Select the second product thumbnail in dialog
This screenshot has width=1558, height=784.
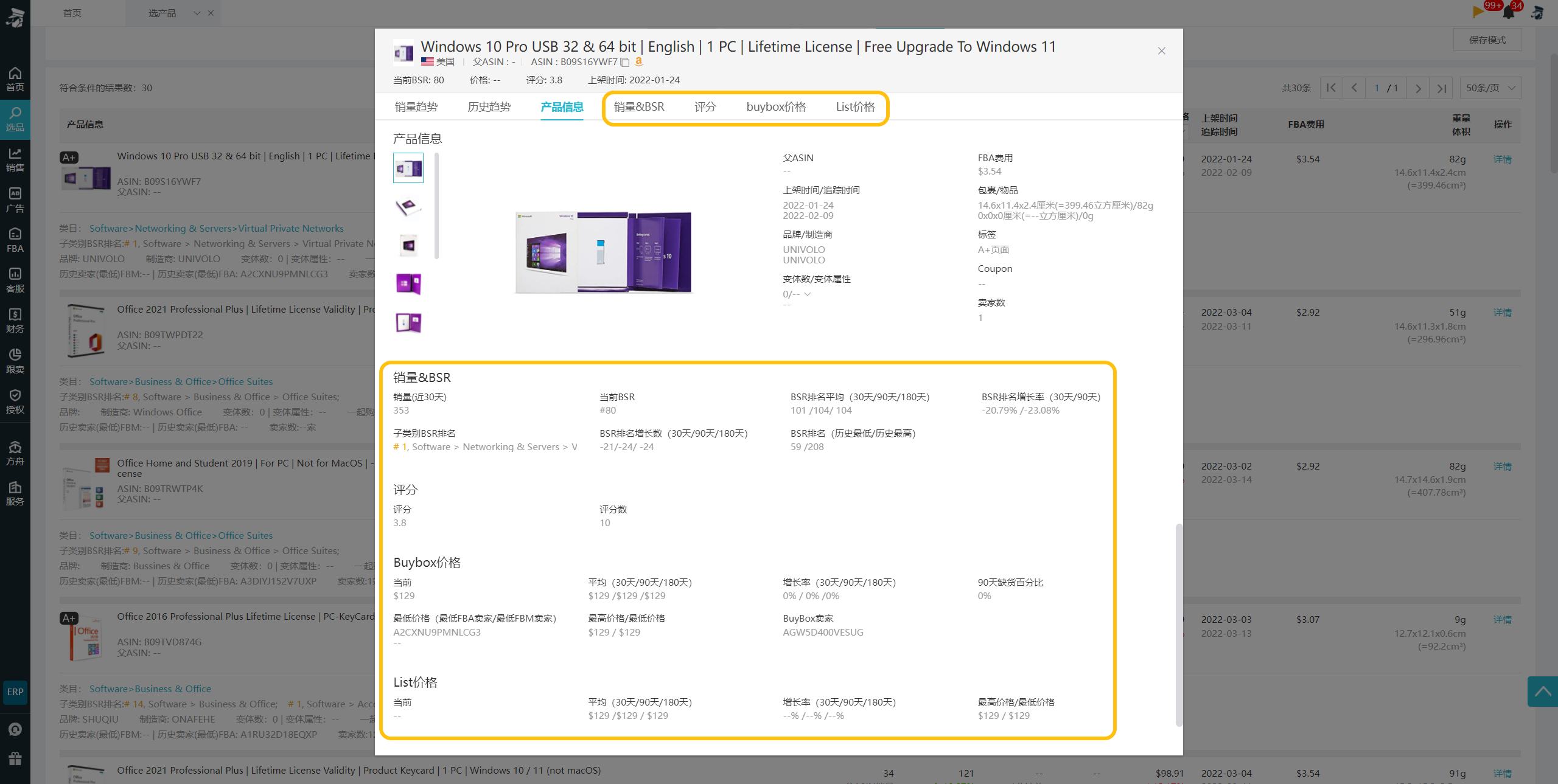click(408, 207)
